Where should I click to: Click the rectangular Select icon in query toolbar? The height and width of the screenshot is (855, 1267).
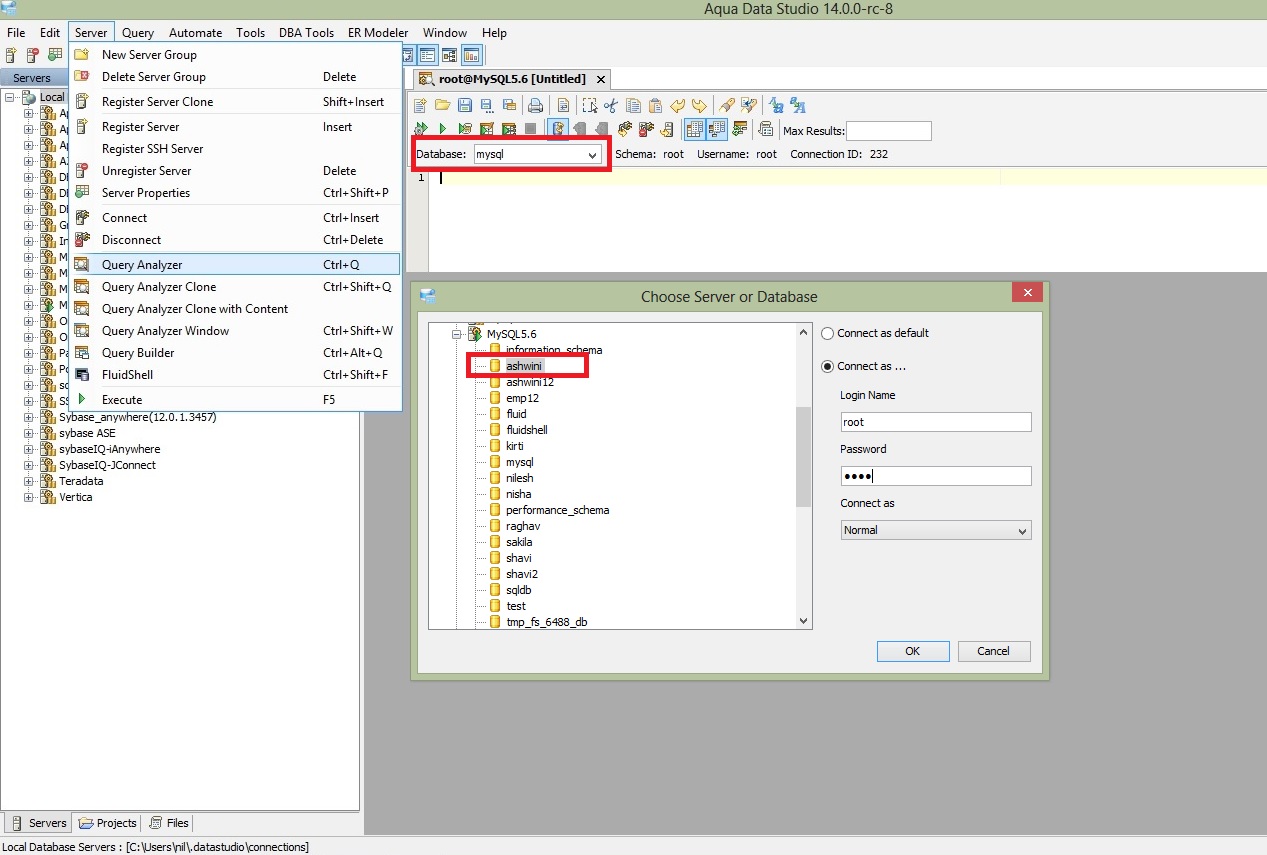[589, 105]
